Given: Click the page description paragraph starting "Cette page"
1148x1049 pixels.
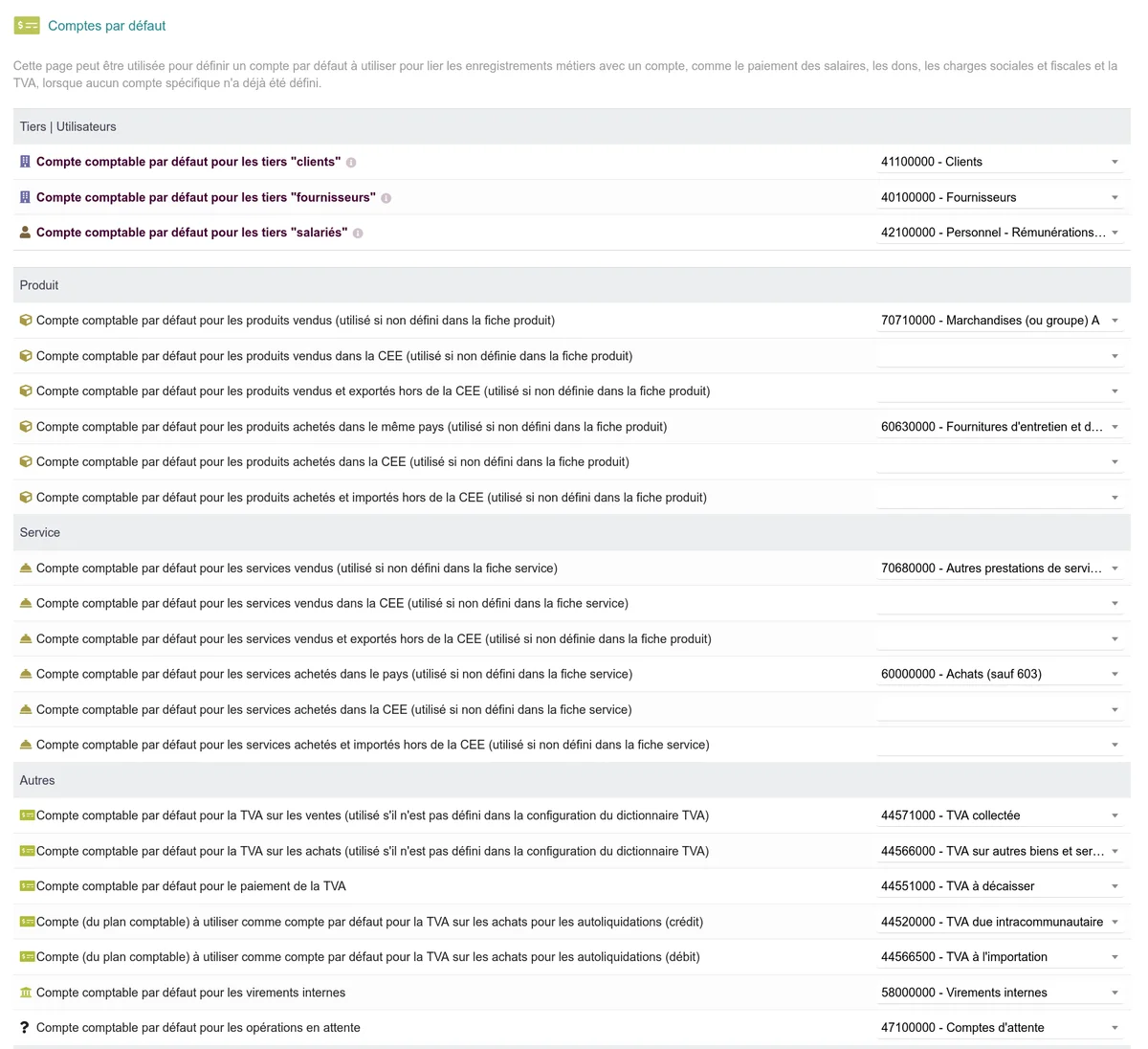Looking at the screenshot, I should point(565,75).
